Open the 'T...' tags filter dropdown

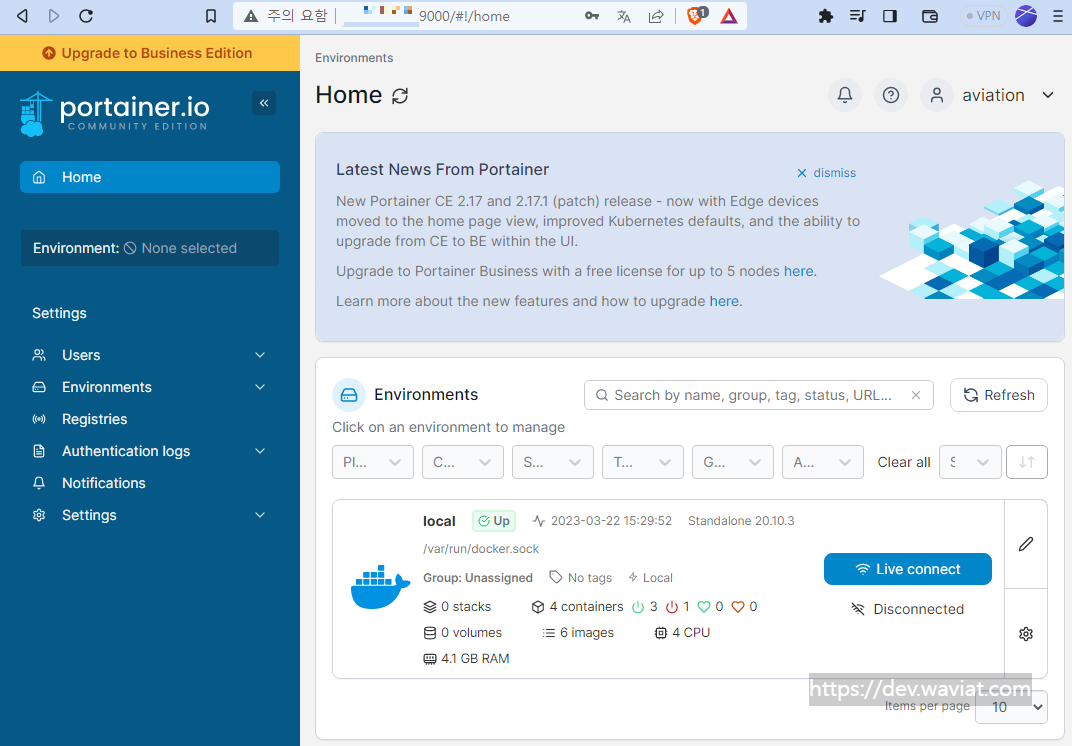tap(643, 462)
